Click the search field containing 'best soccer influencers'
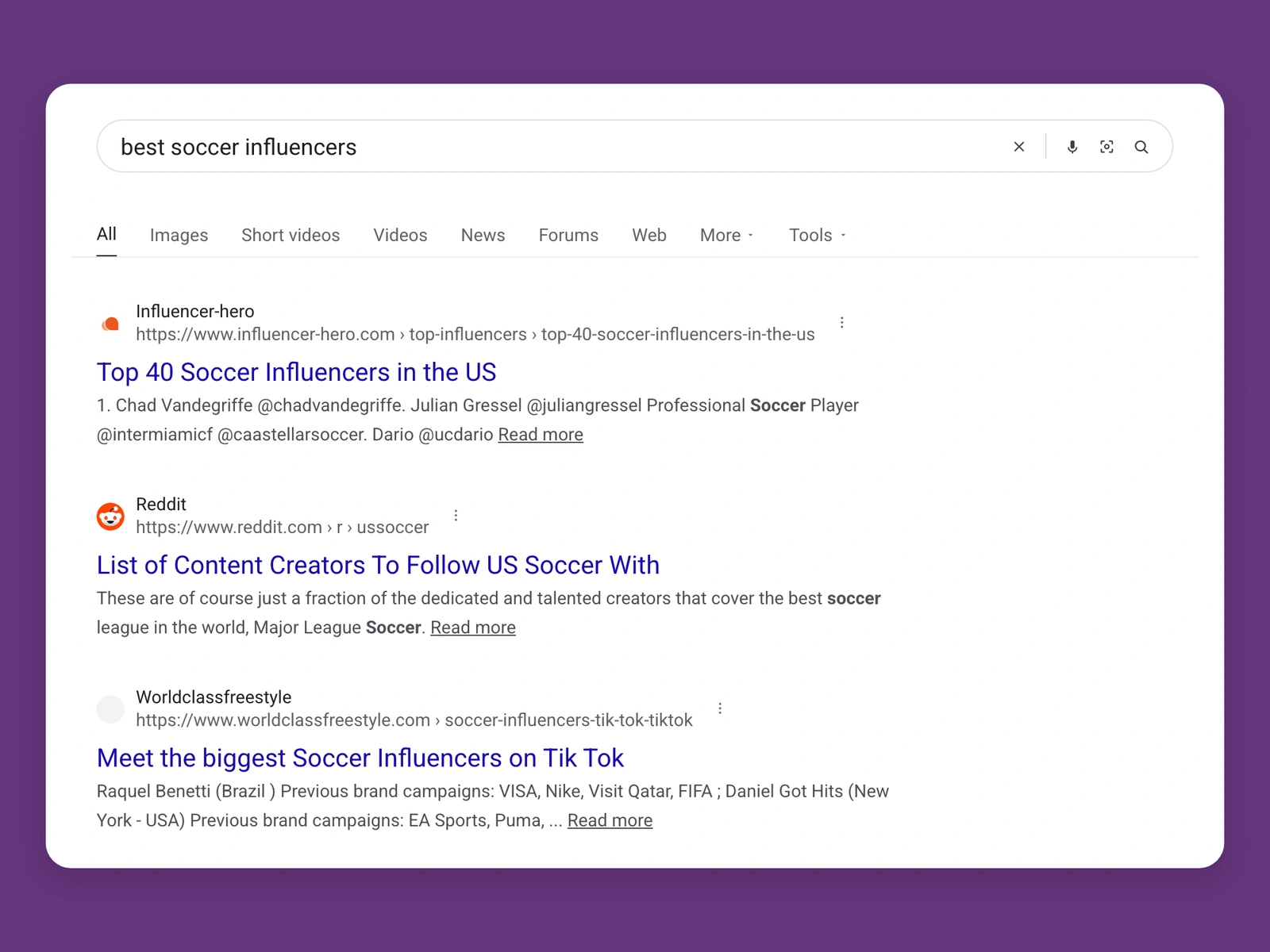The height and width of the screenshot is (952, 1270). point(634,146)
